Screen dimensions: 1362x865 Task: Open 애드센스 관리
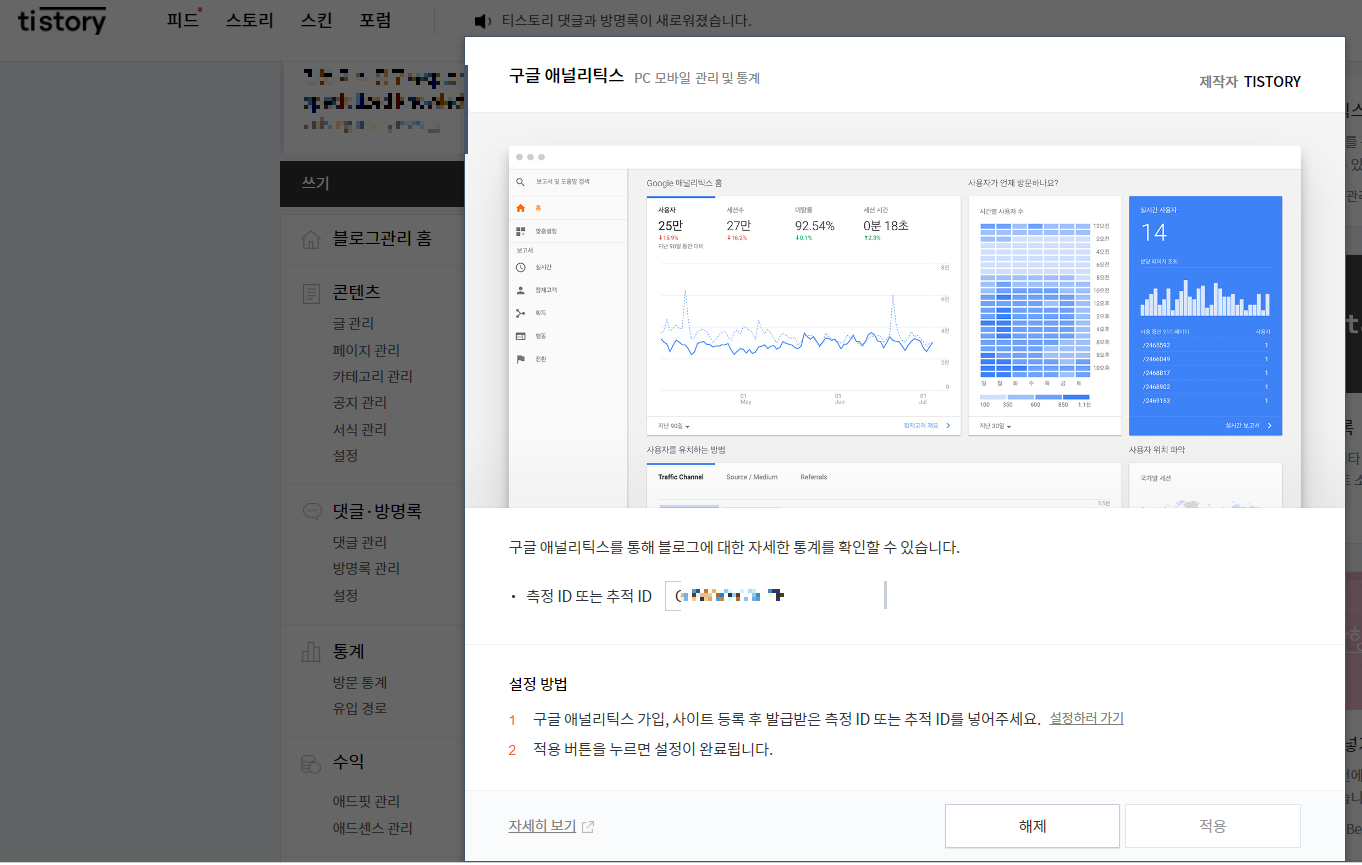point(373,828)
